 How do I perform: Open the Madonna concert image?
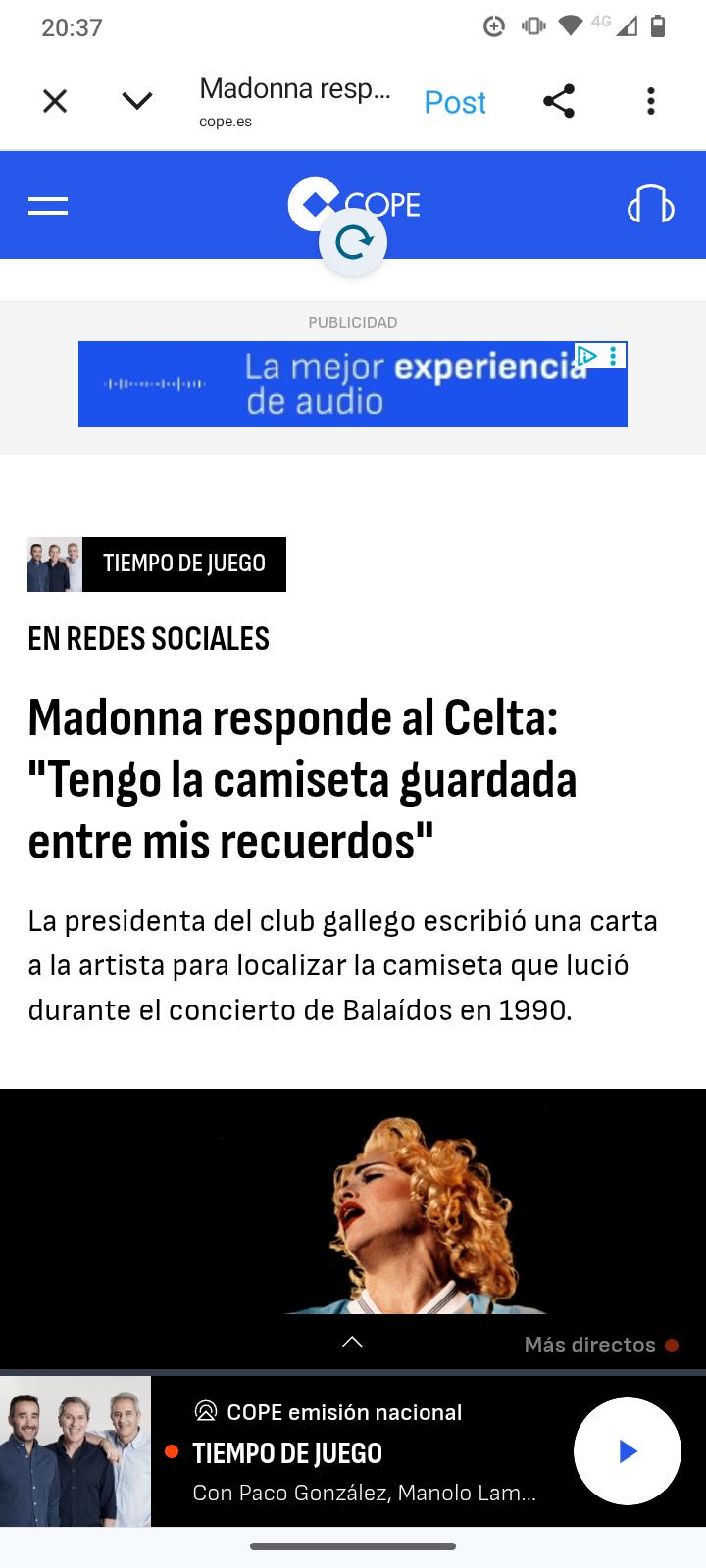click(x=353, y=1201)
